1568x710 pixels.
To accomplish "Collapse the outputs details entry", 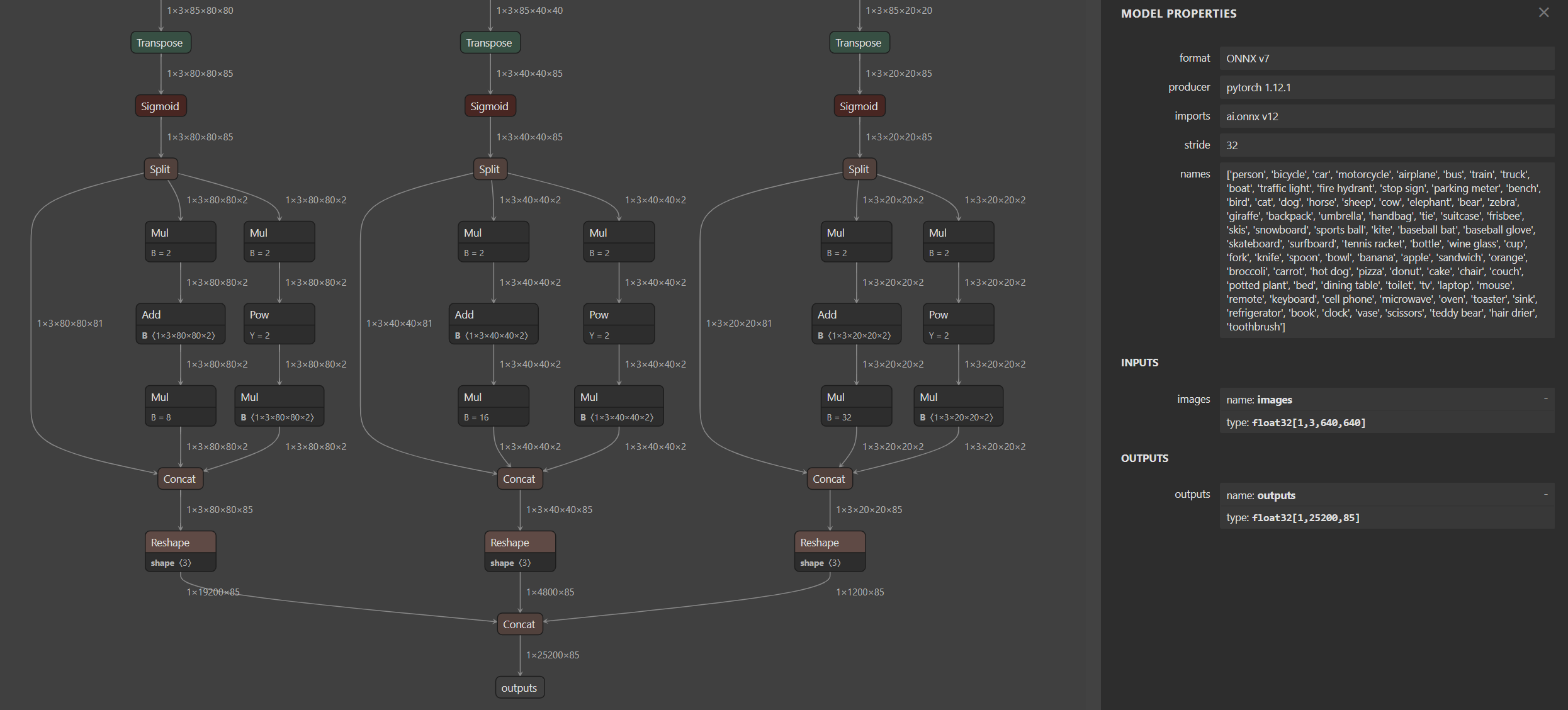I will (1545, 494).
